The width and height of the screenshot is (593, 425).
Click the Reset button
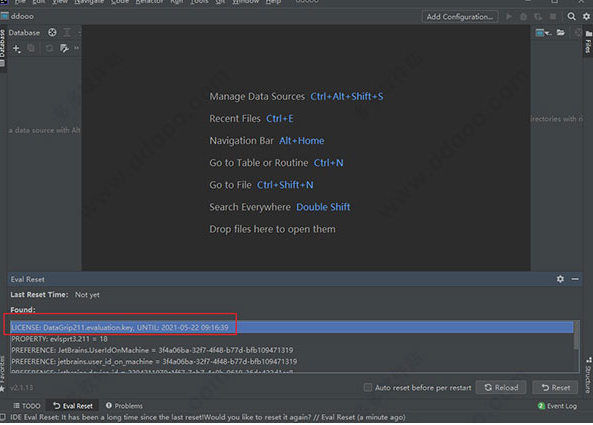point(556,388)
